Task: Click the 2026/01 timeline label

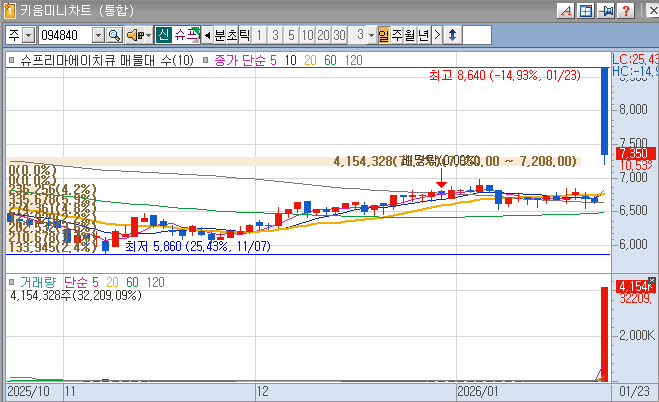Action: [478, 391]
